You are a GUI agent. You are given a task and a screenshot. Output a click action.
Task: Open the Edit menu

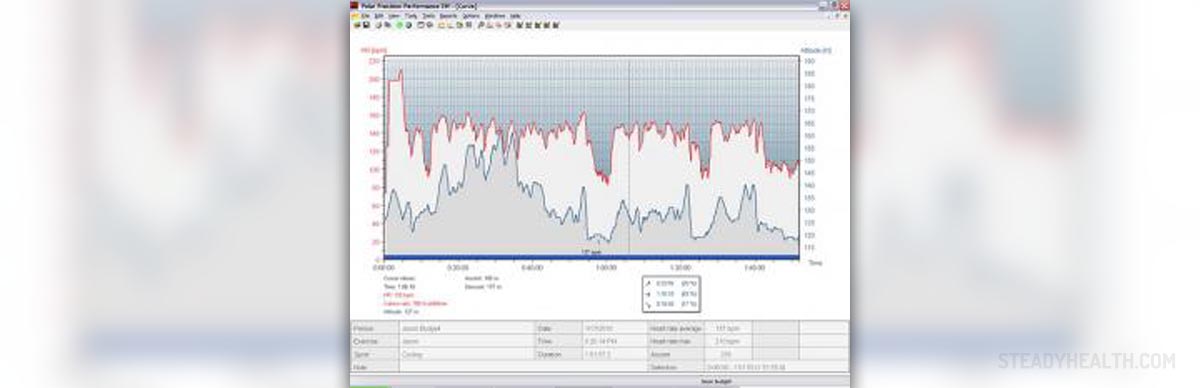(378, 16)
